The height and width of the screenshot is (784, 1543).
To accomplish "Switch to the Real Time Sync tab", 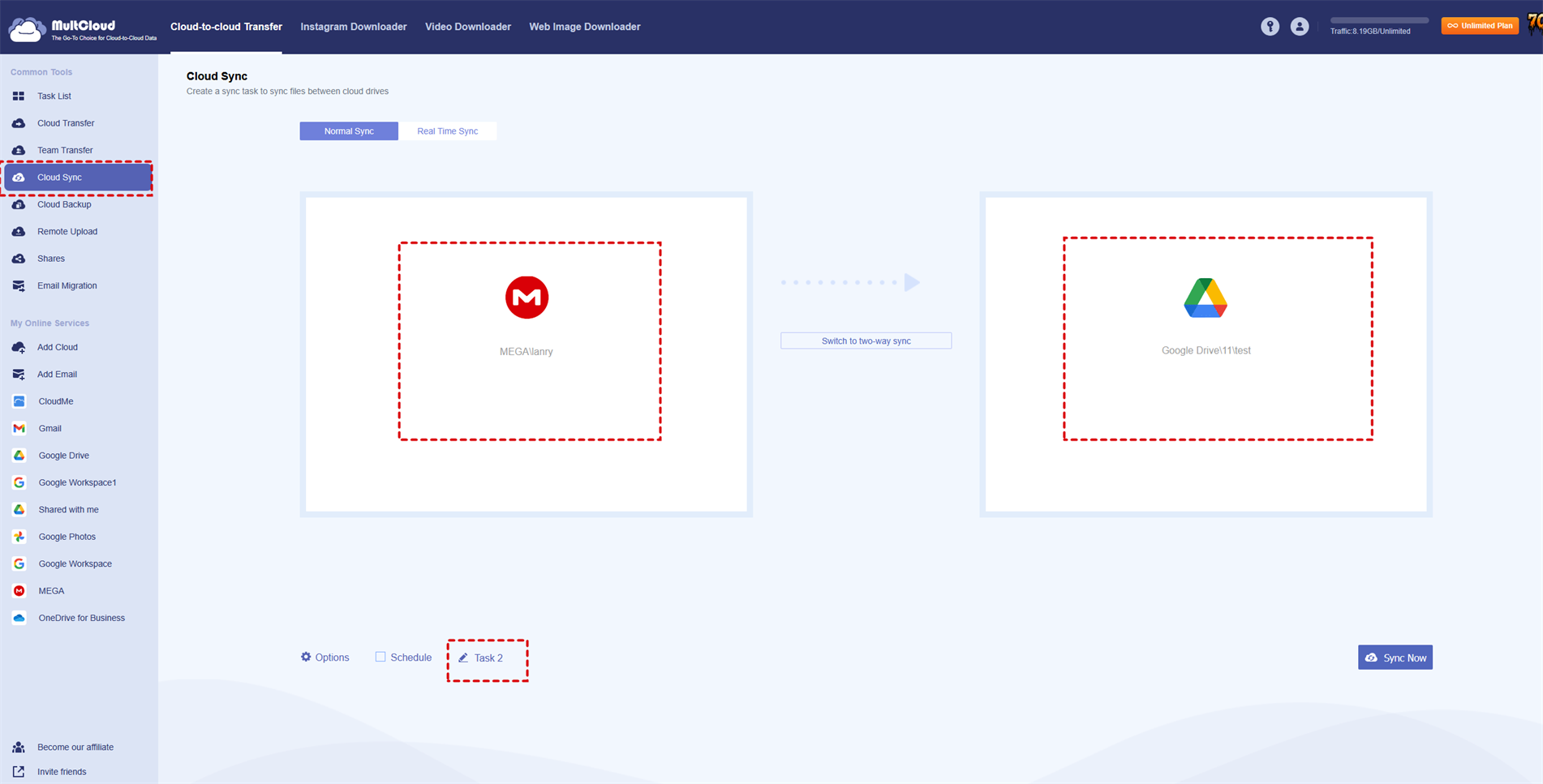I will pyautogui.click(x=448, y=131).
